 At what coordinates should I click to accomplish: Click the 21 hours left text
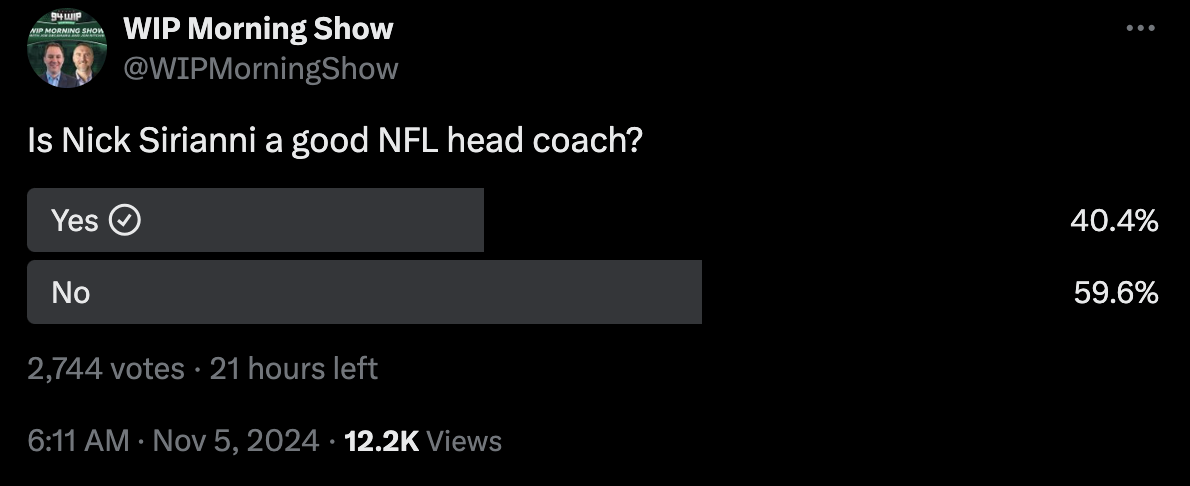(x=294, y=369)
